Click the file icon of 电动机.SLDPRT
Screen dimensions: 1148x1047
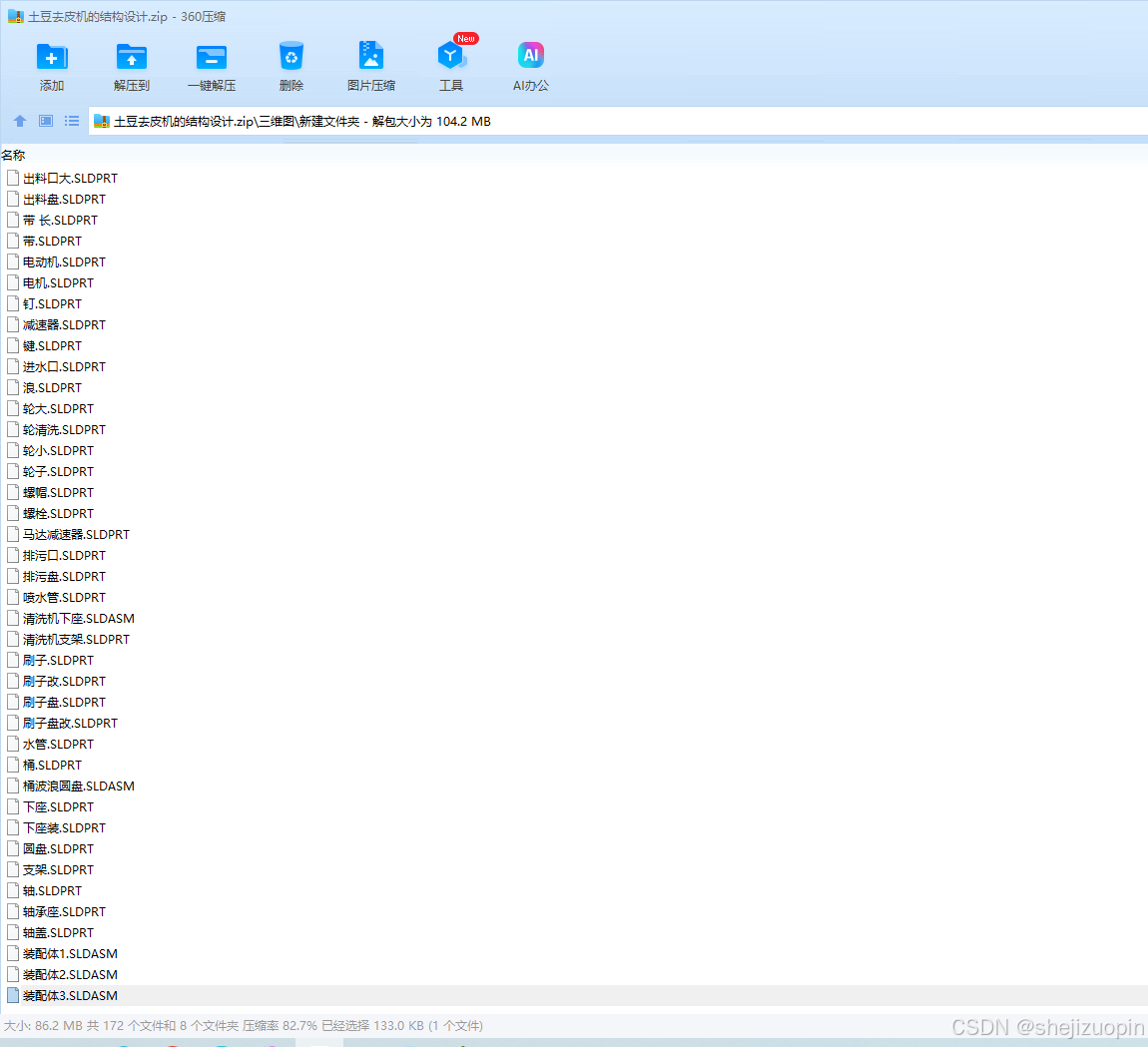pyautogui.click(x=12, y=262)
